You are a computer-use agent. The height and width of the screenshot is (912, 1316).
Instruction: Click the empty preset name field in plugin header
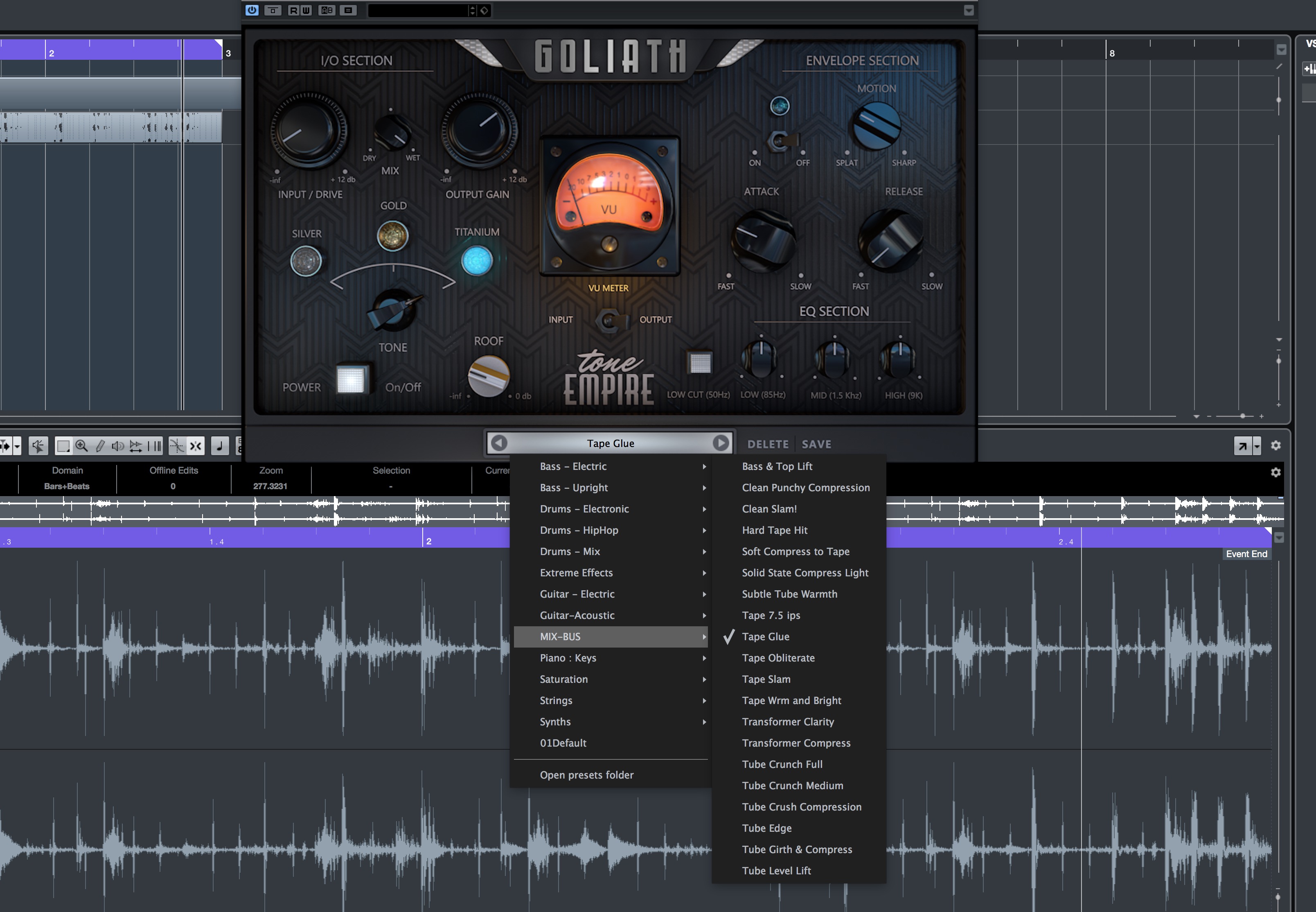tap(418, 10)
